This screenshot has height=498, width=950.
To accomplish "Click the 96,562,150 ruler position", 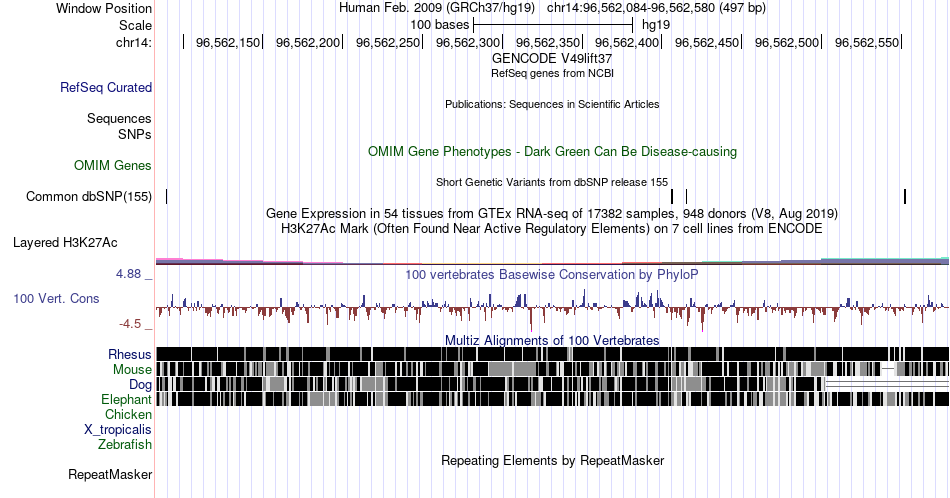I will pyautogui.click(x=227, y=42).
